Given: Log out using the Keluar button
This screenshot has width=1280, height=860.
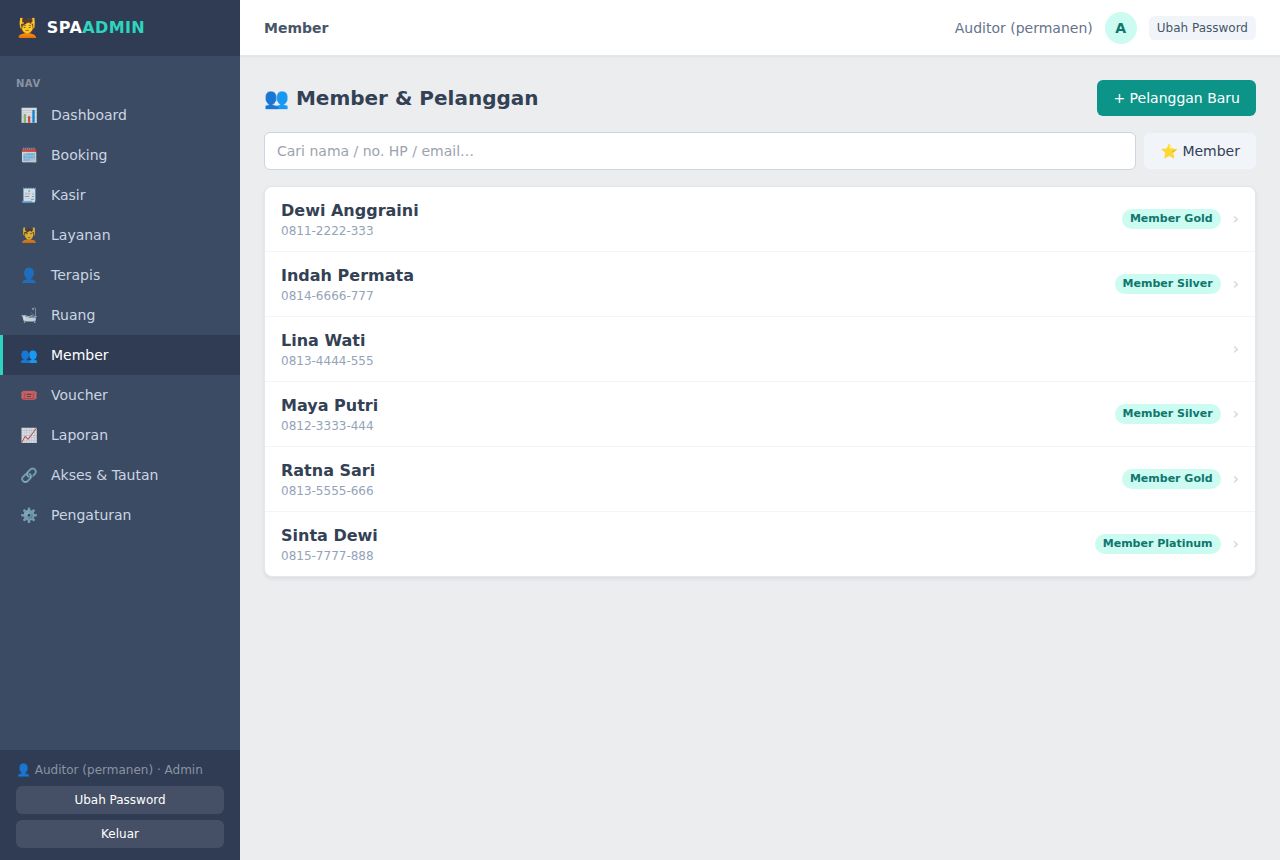Looking at the screenshot, I should 120,834.
